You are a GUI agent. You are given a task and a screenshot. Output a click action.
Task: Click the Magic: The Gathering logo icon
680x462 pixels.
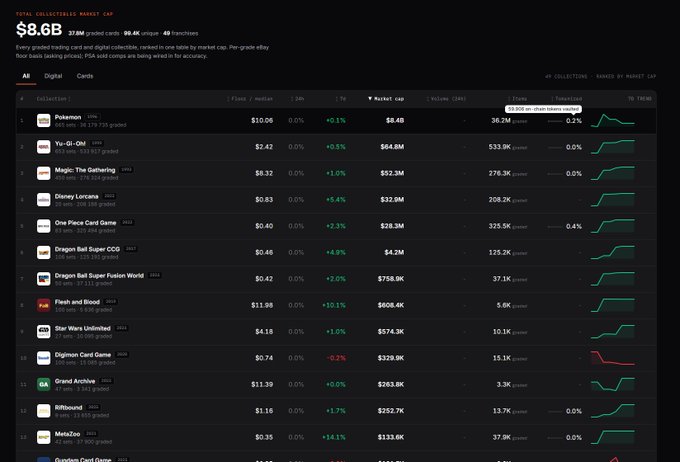[43, 173]
